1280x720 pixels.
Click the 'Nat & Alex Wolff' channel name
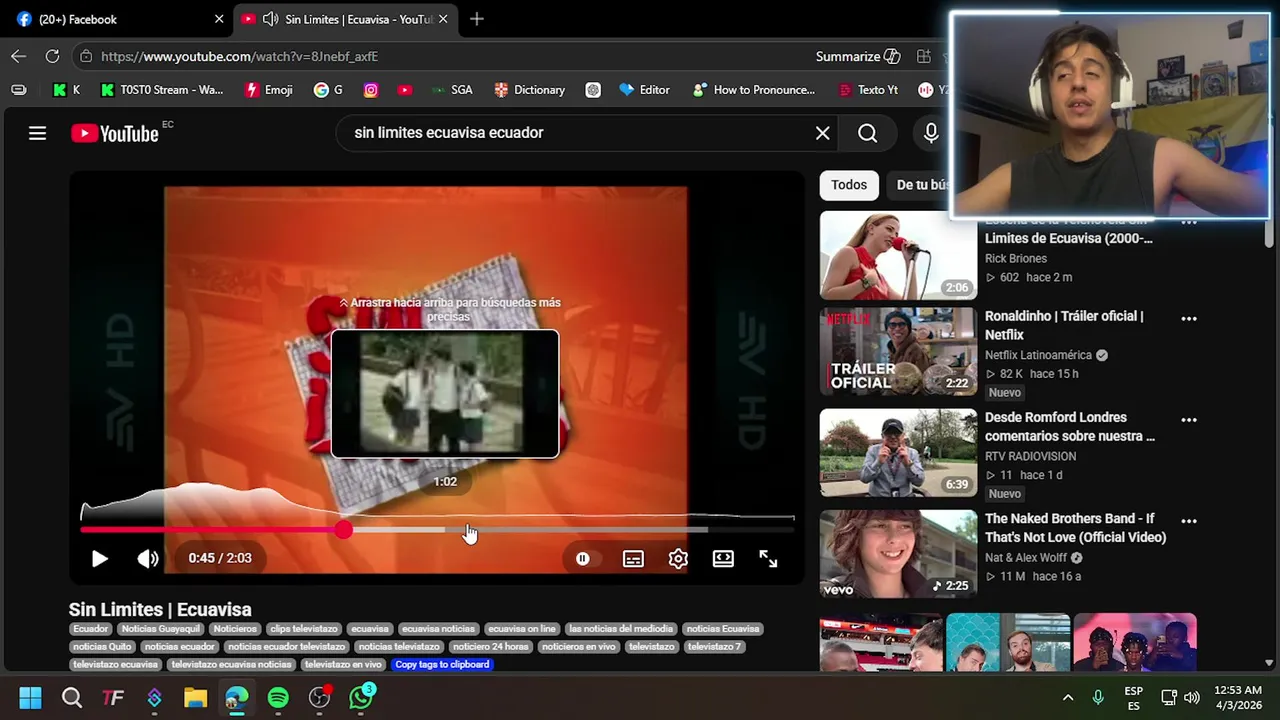click(x=1026, y=557)
